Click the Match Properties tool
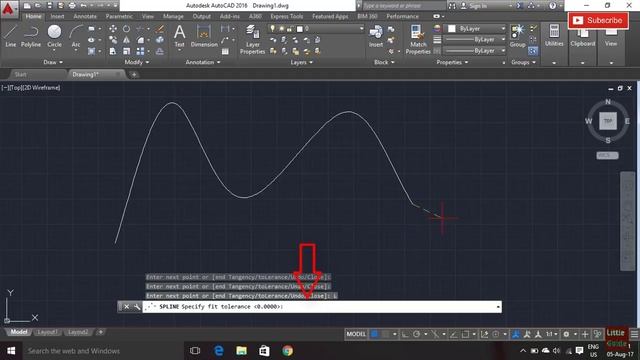Viewport: 640px width, 360px height. click(x=418, y=39)
